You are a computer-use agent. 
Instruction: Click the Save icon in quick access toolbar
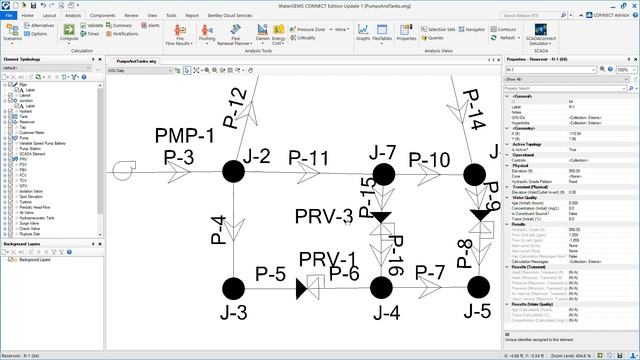coord(33,6)
